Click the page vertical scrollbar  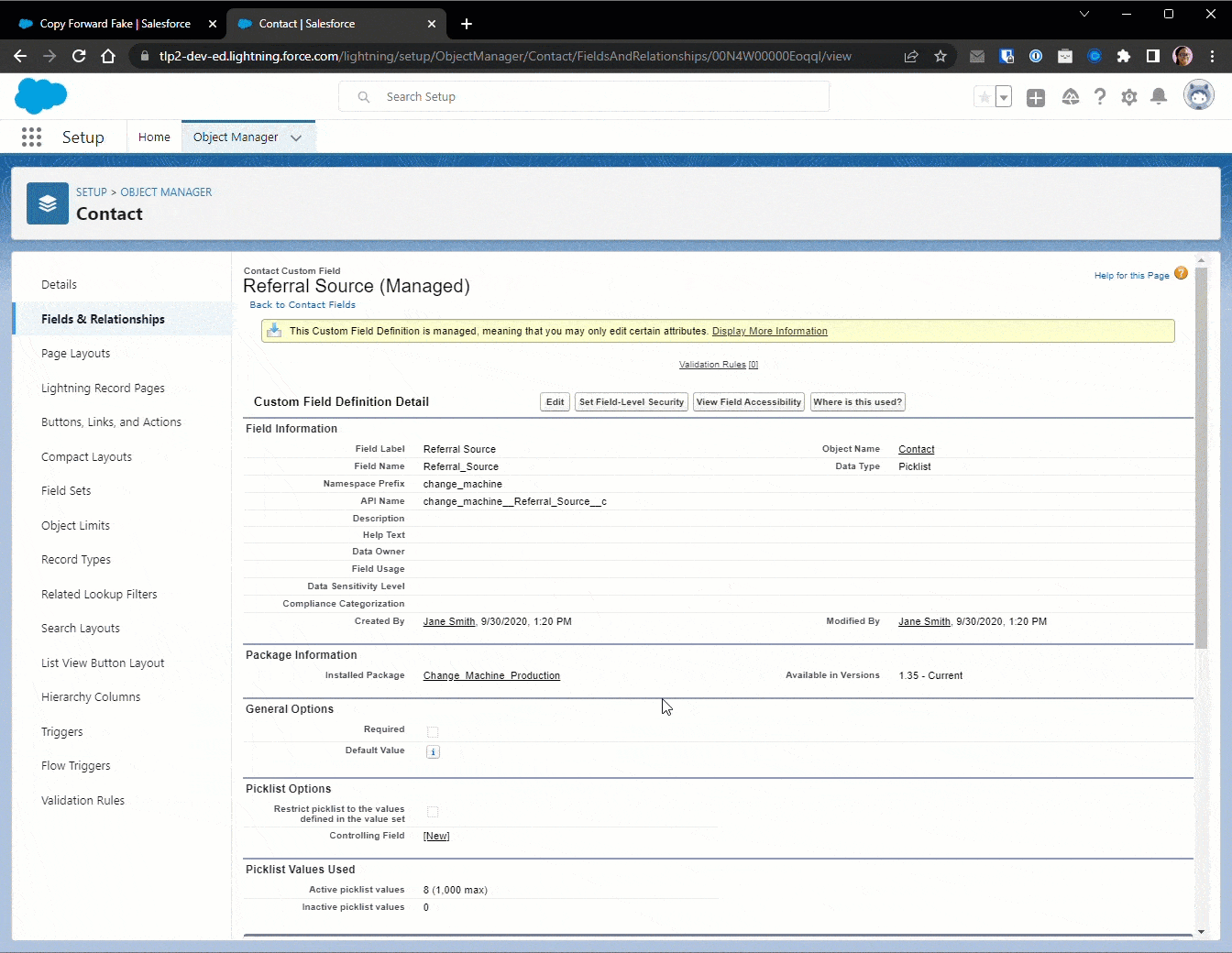(1201, 458)
